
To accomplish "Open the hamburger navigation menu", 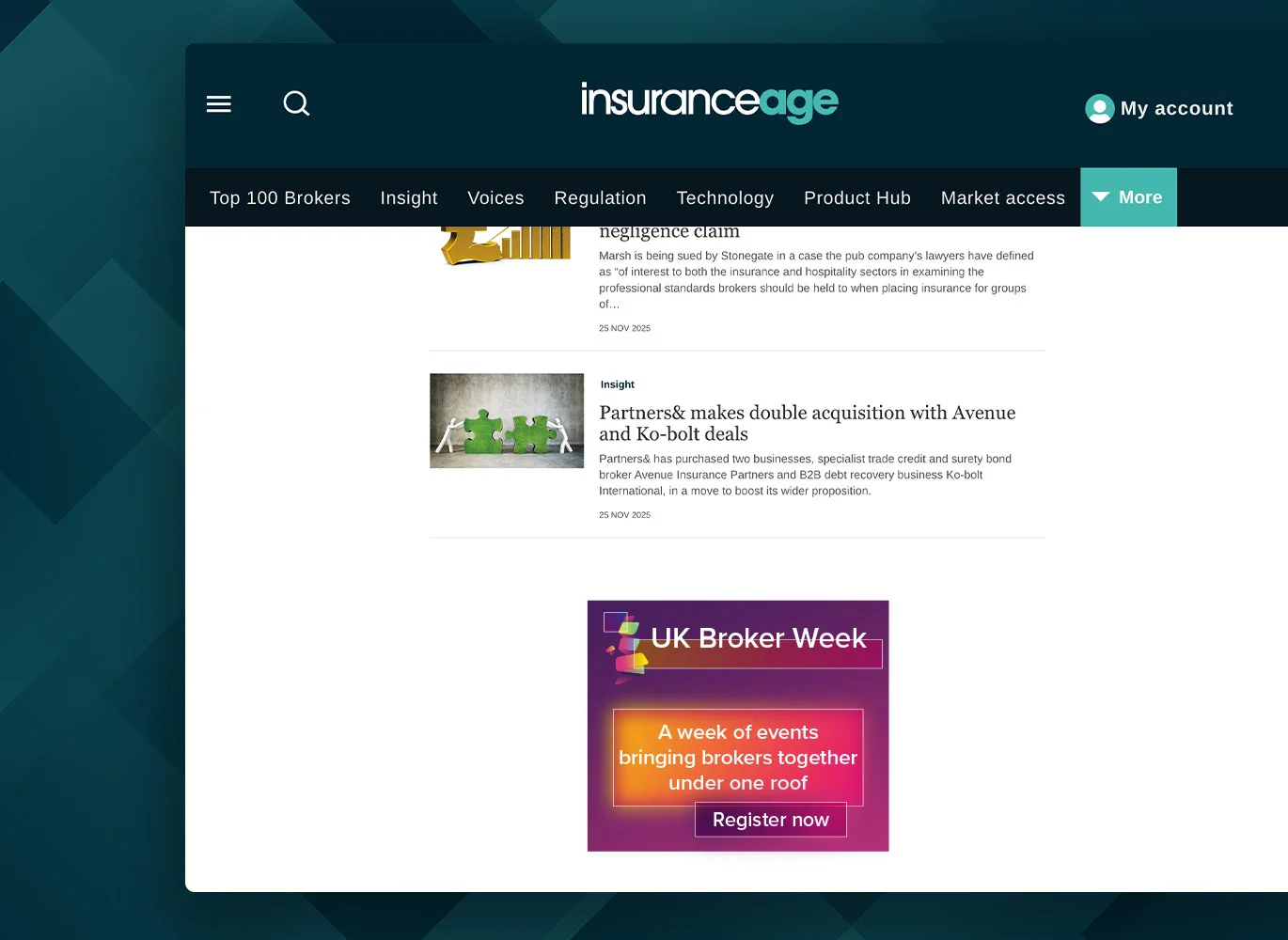I will (219, 104).
